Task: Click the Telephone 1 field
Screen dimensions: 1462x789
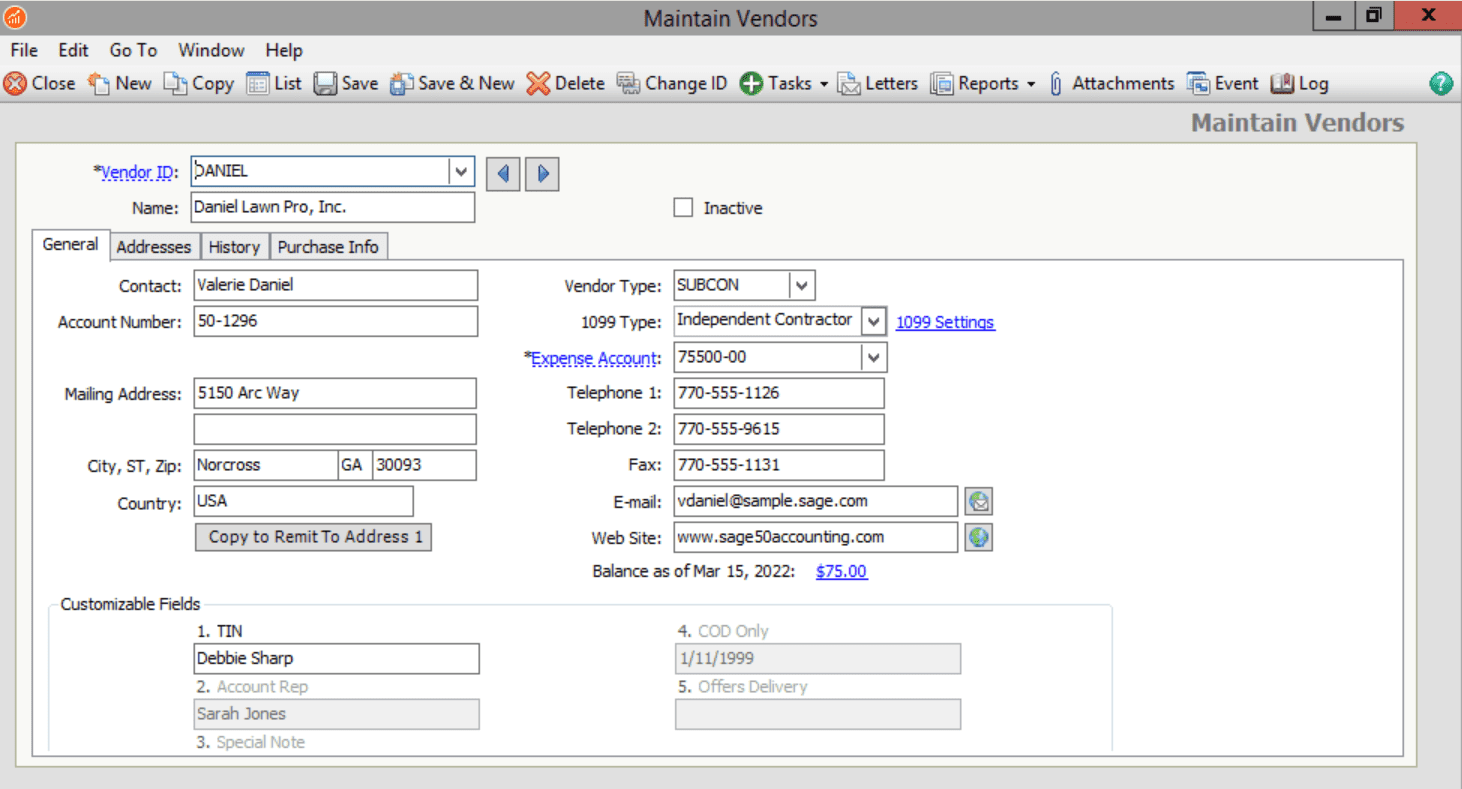Action: click(779, 393)
